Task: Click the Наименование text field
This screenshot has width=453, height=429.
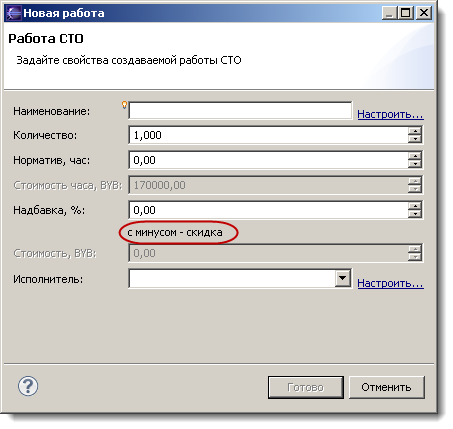Action: (x=240, y=110)
